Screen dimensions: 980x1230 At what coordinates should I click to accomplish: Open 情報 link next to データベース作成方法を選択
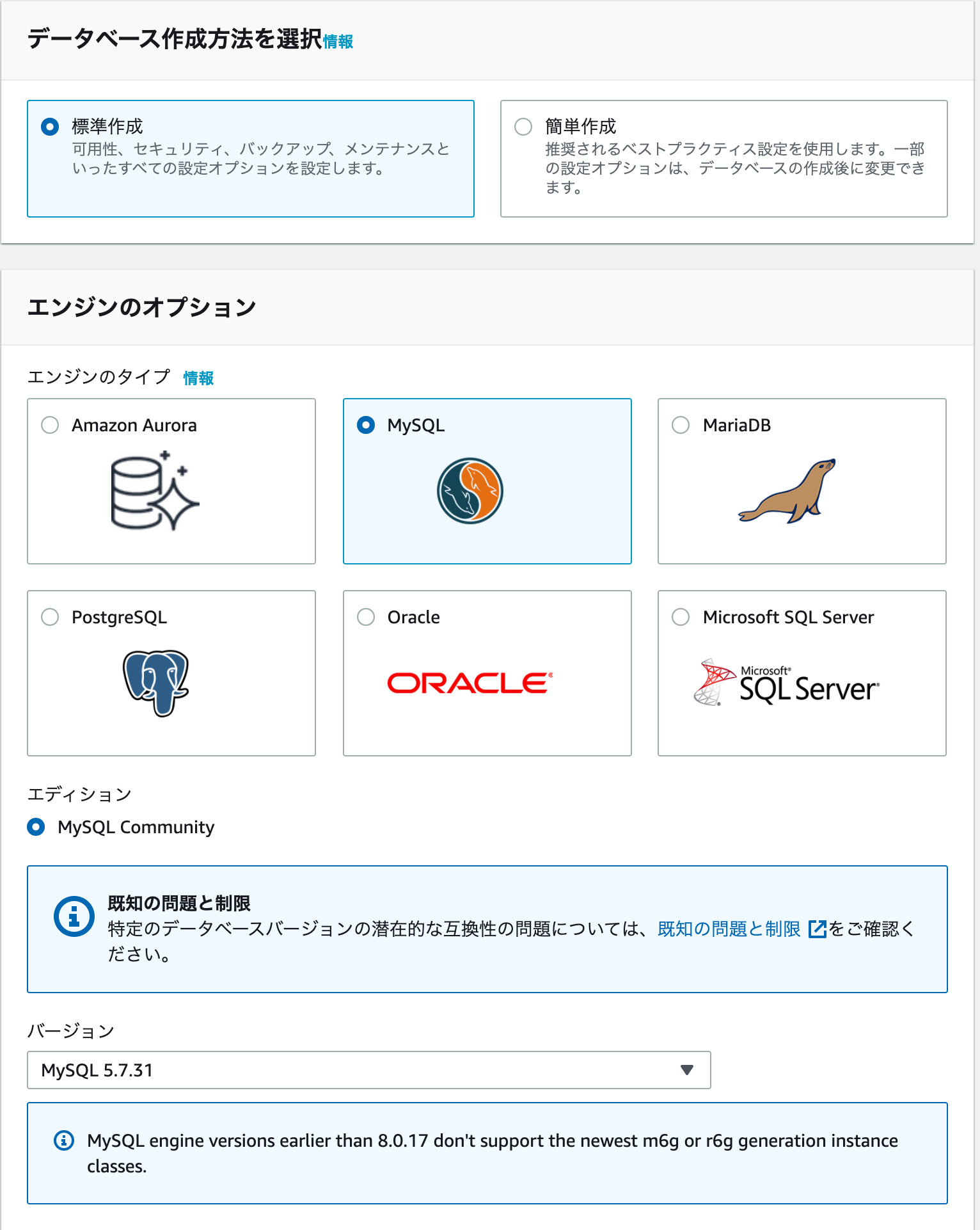tap(338, 42)
